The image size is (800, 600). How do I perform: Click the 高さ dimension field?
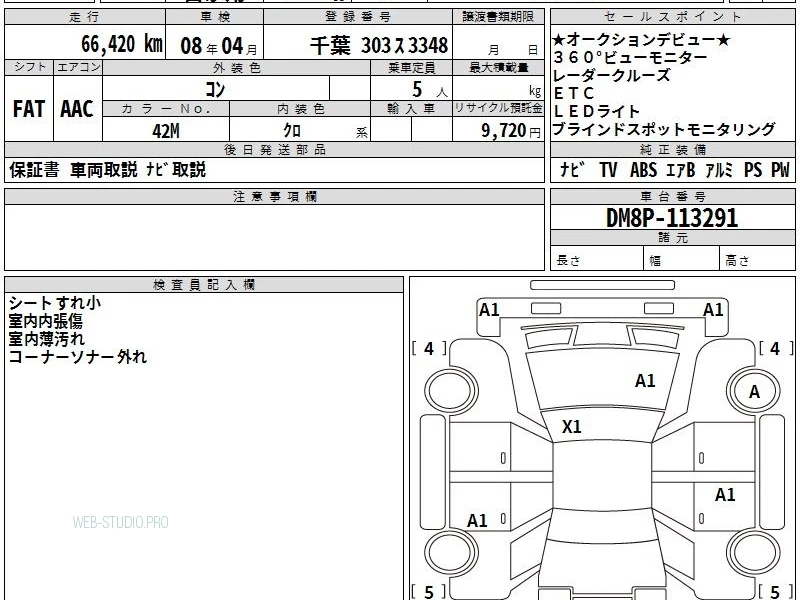758,259
